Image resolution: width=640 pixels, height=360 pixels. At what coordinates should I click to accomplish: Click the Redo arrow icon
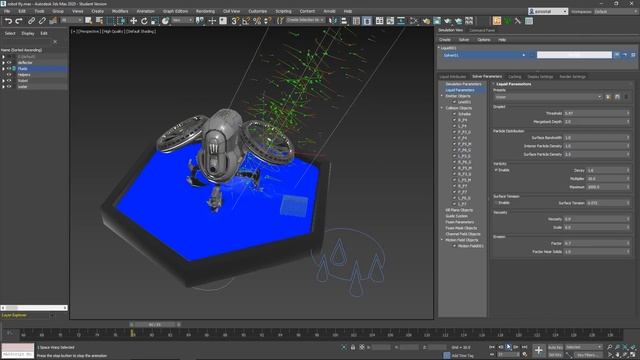(19, 21)
